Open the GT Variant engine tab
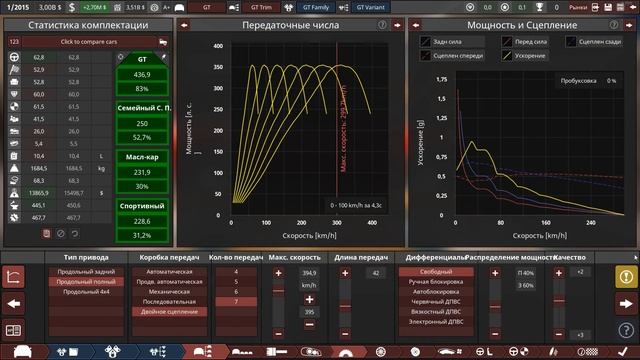 tap(371, 7)
